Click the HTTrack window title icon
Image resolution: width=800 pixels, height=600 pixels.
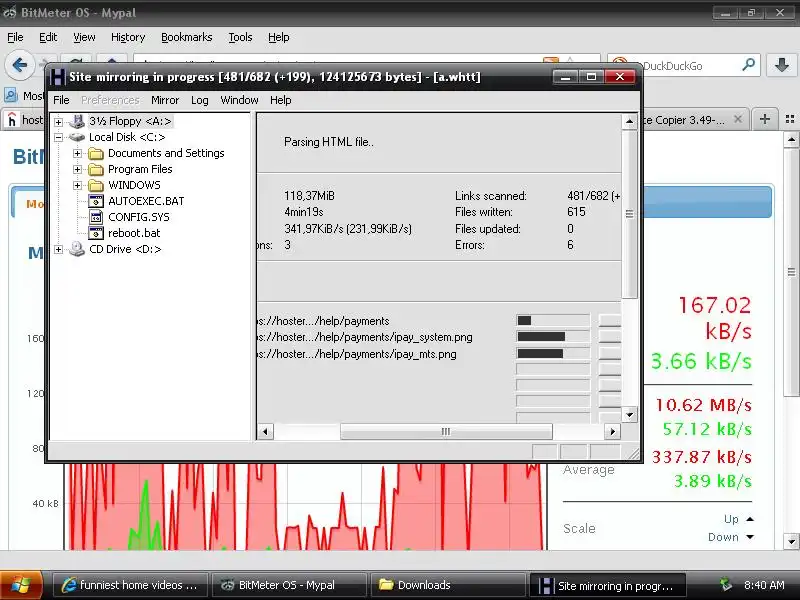click(57, 77)
